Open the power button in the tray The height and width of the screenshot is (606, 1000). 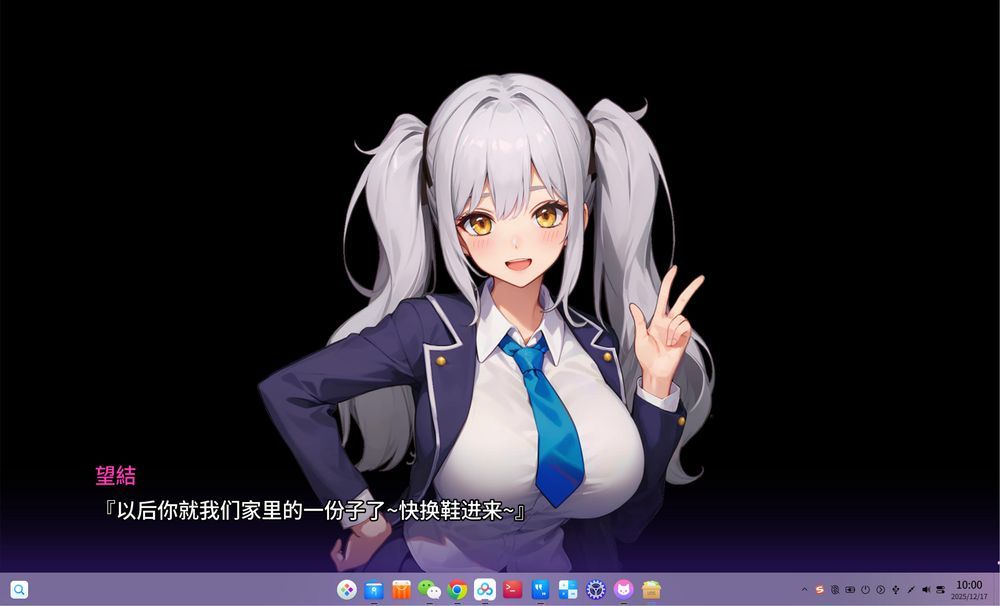point(865,590)
